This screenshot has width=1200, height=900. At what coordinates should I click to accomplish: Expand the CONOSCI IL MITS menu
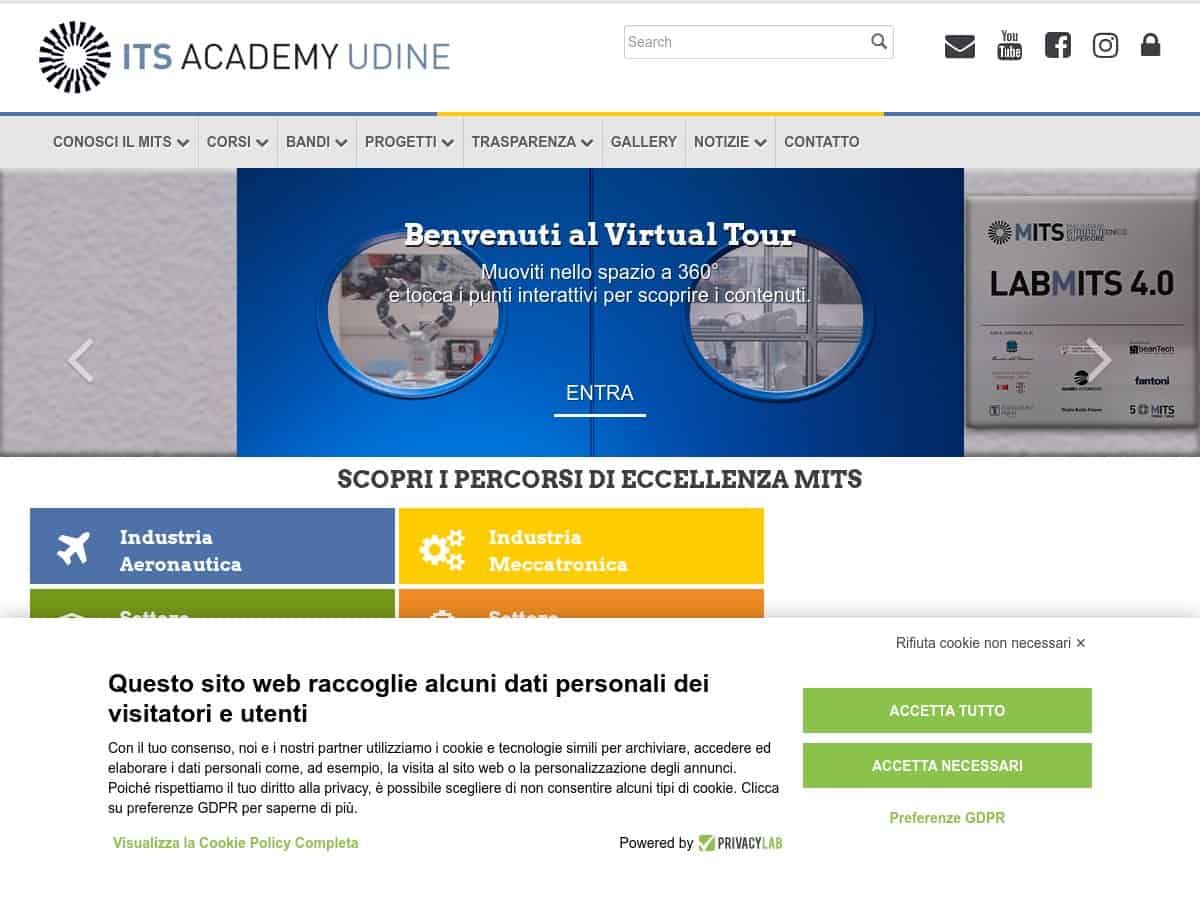coord(121,142)
